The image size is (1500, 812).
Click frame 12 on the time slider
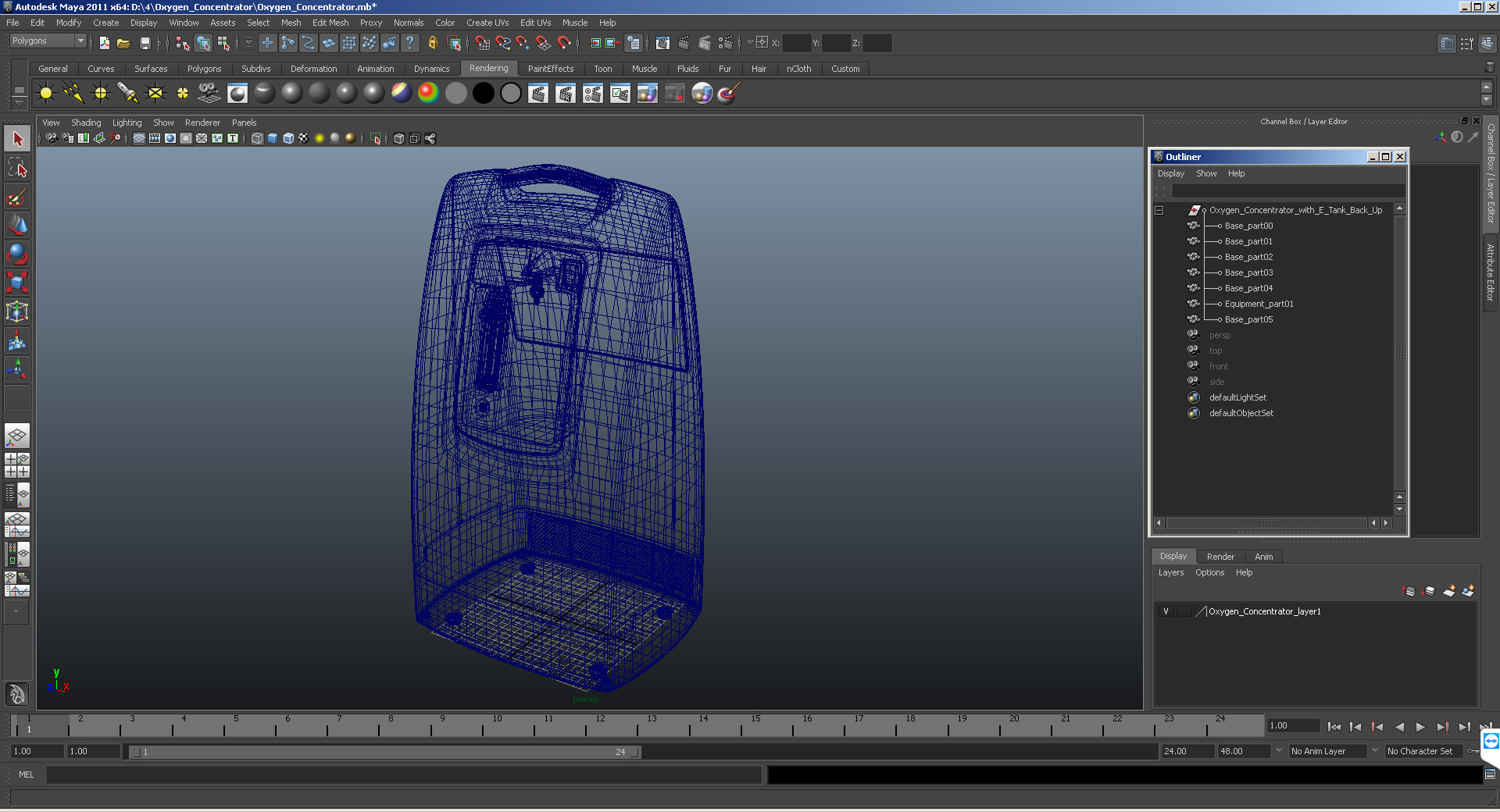click(x=599, y=727)
